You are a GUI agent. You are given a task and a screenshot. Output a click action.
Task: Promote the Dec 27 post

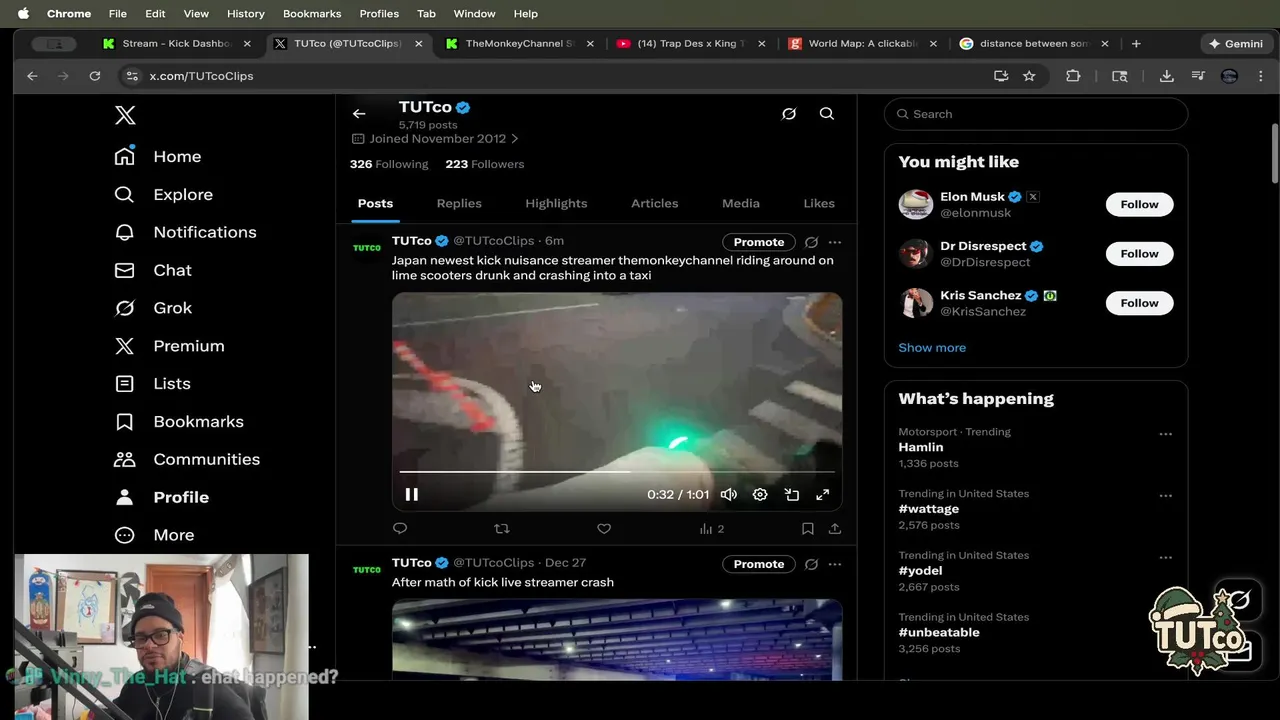pyautogui.click(x=759, y=564)
